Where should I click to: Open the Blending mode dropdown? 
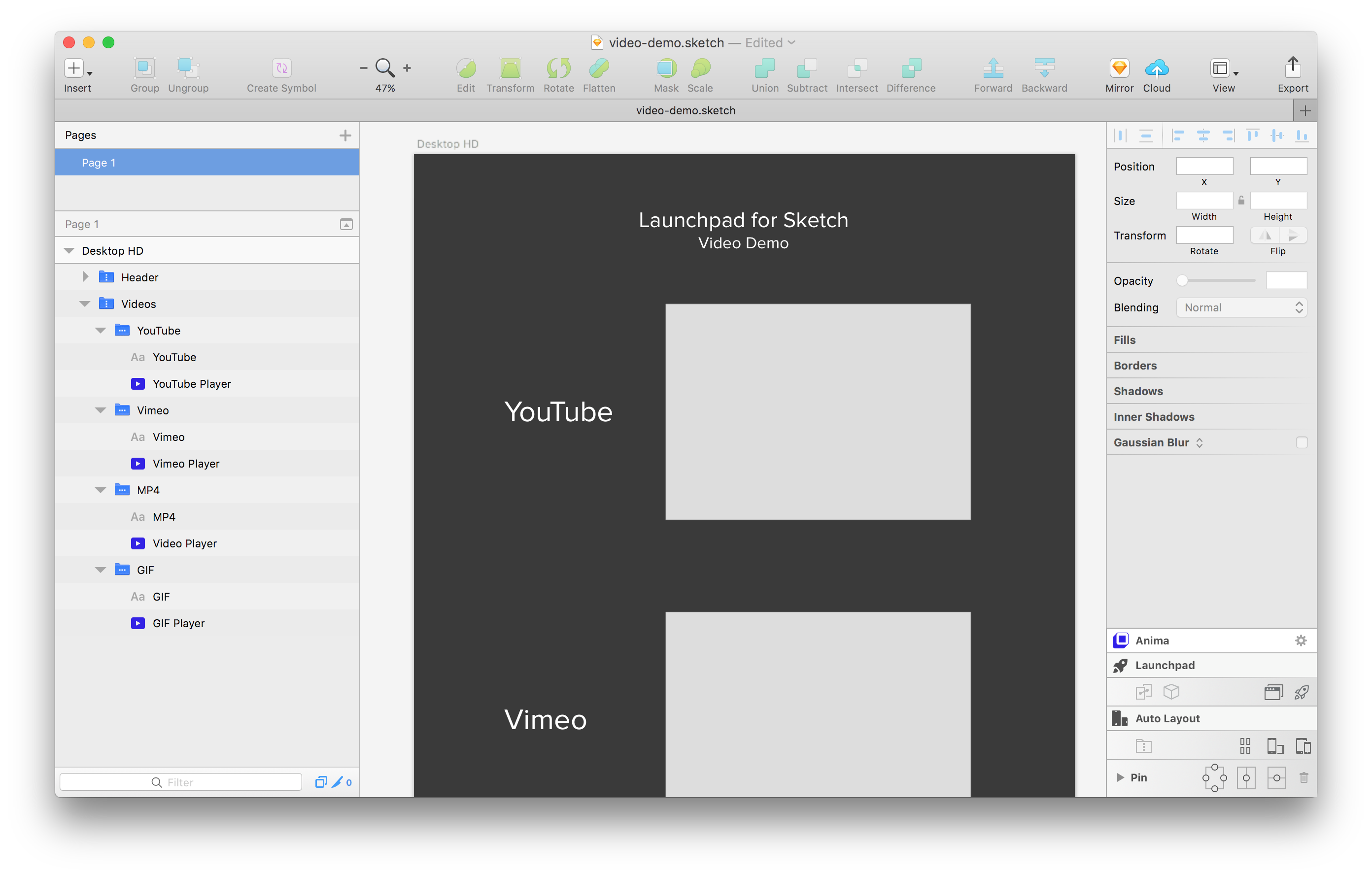tap(1241, 307)
